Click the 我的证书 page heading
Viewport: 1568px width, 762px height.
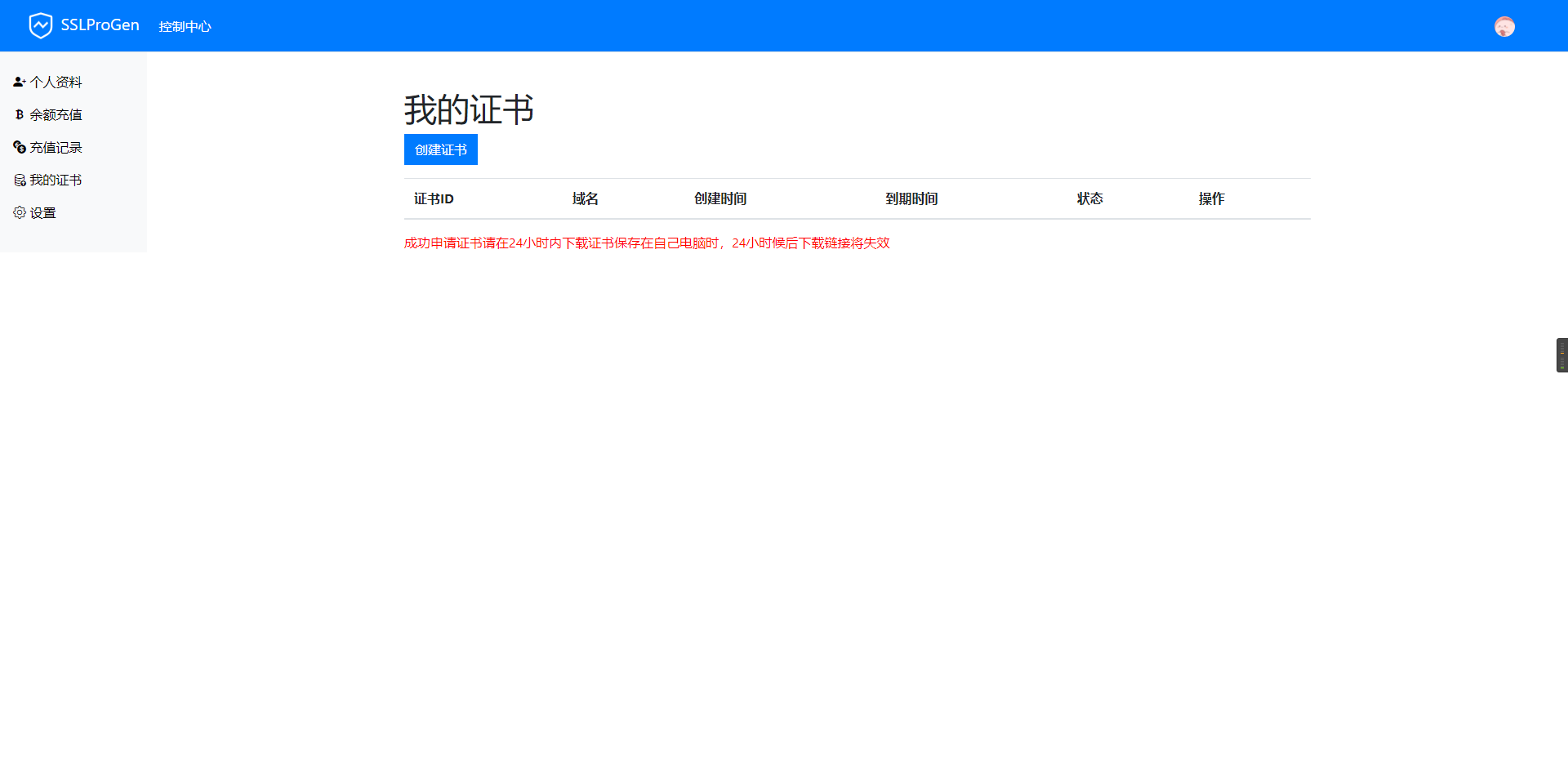(x=469, y=109)
